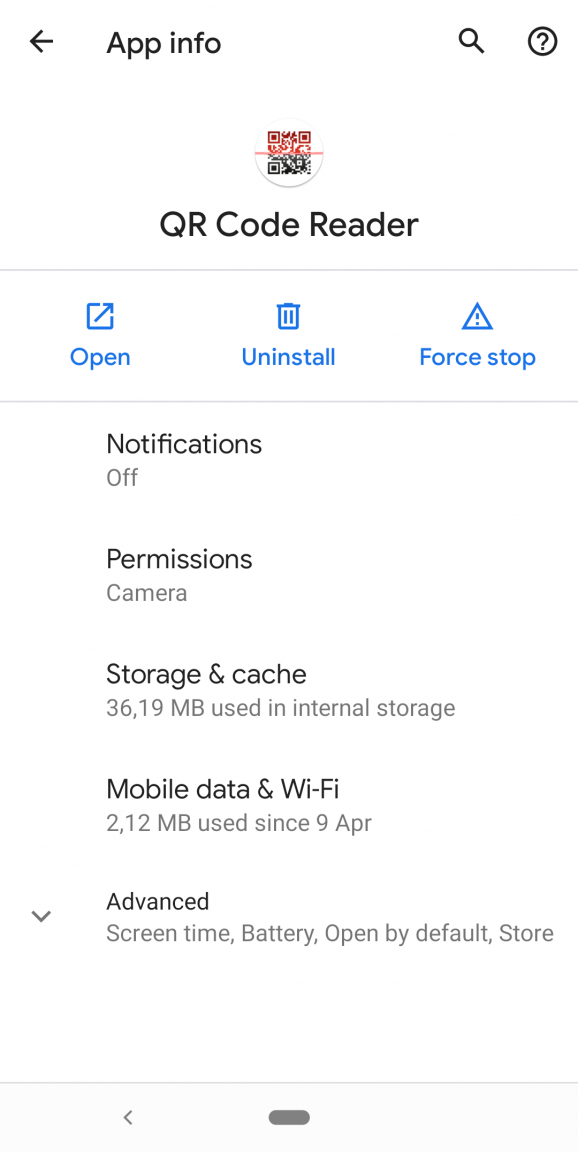
Task: Click the Force stop warning triangle icon
Action: pos(477,317)
